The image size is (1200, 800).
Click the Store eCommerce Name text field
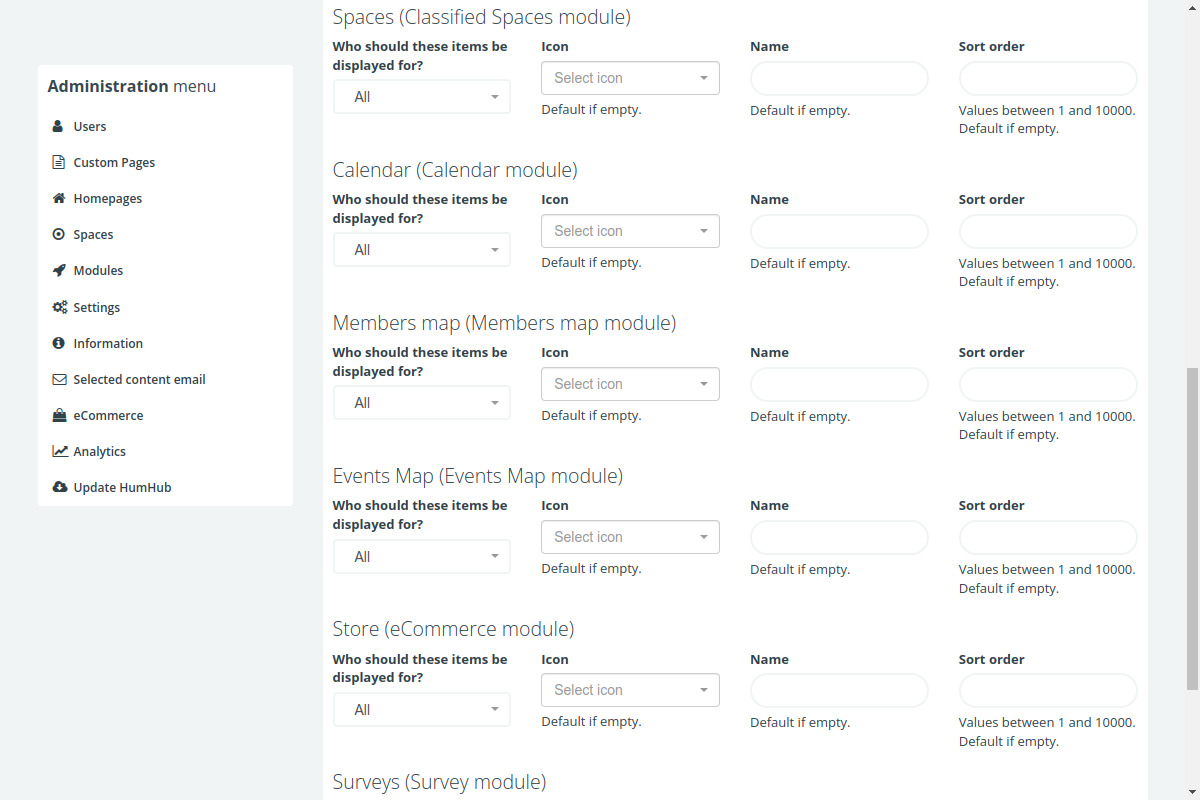click(x=839, y=691)
